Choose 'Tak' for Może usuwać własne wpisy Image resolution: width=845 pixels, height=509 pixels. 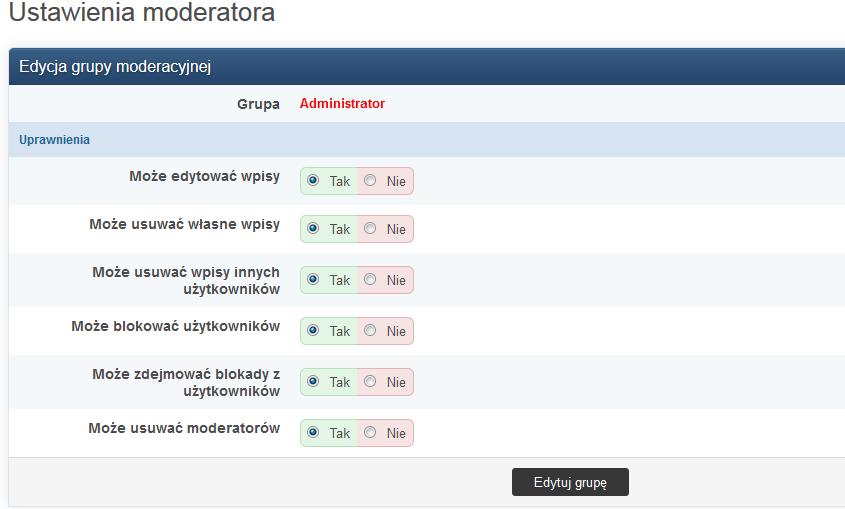tap(314, 229)
